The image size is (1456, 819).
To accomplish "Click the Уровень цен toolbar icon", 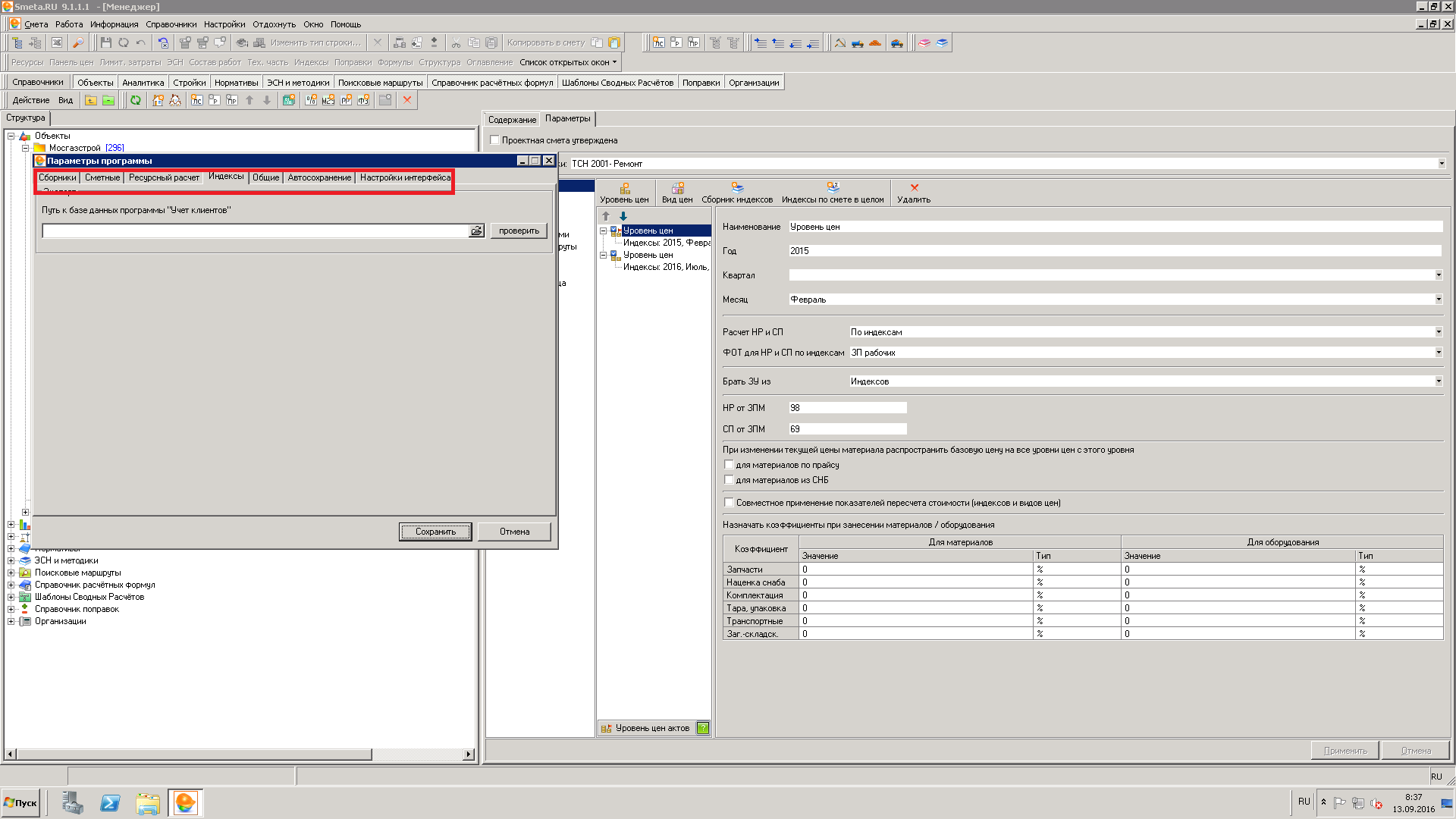I will (624, 193).
